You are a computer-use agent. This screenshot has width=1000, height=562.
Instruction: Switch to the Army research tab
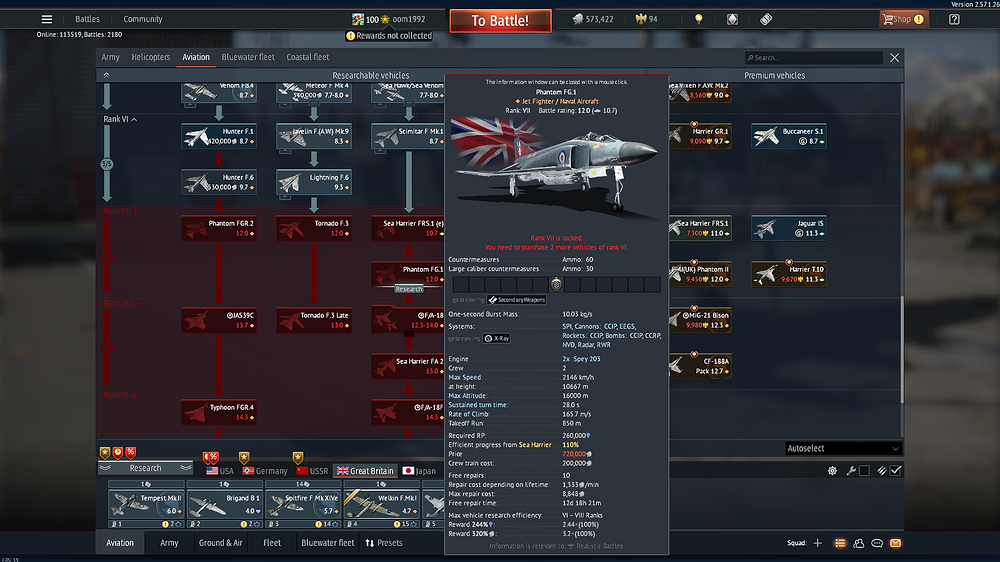110,57
